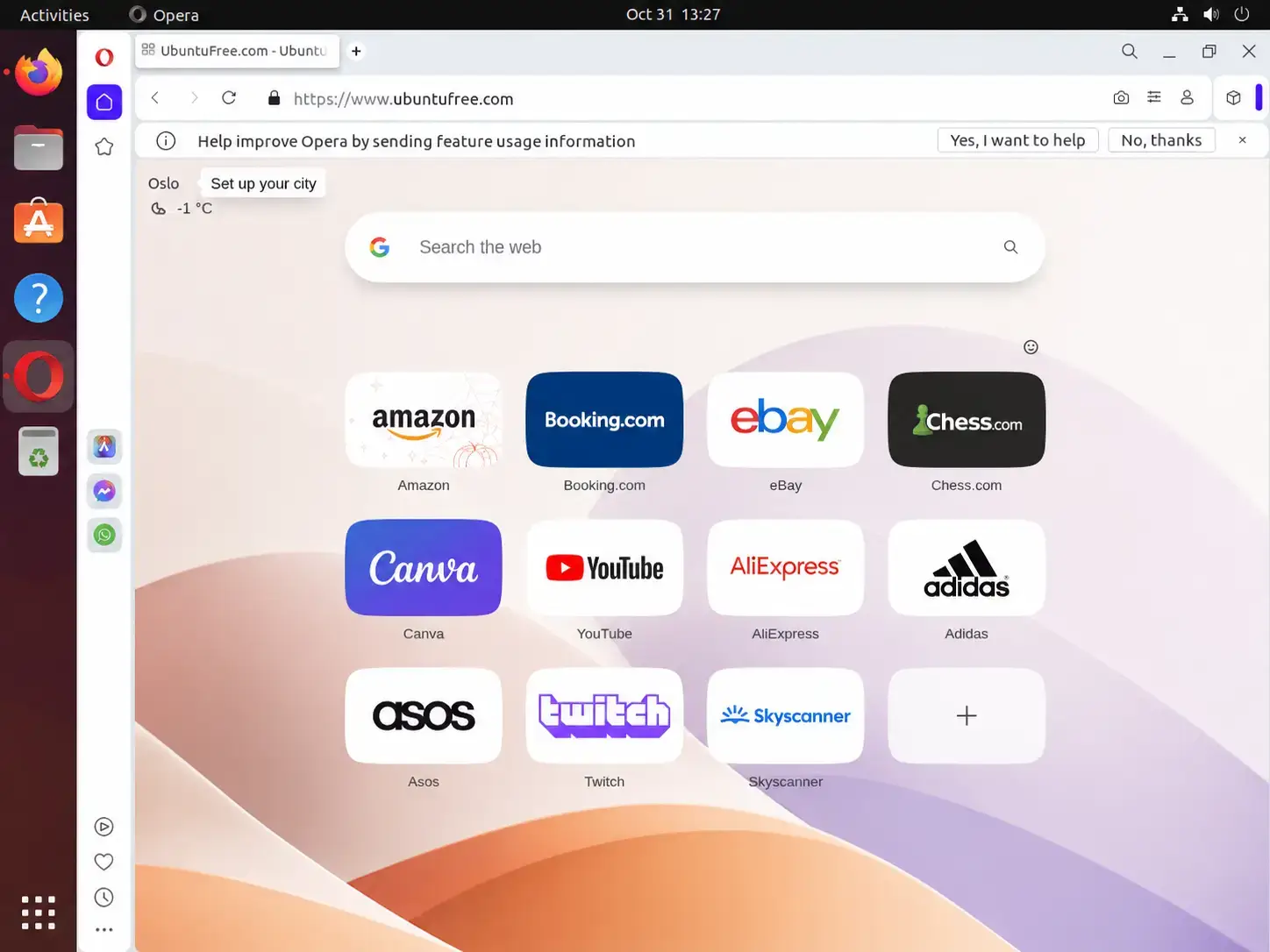Open History clock icon in the sidebar
This screenshot has width=1270, height=952.
tap(103, 898)
